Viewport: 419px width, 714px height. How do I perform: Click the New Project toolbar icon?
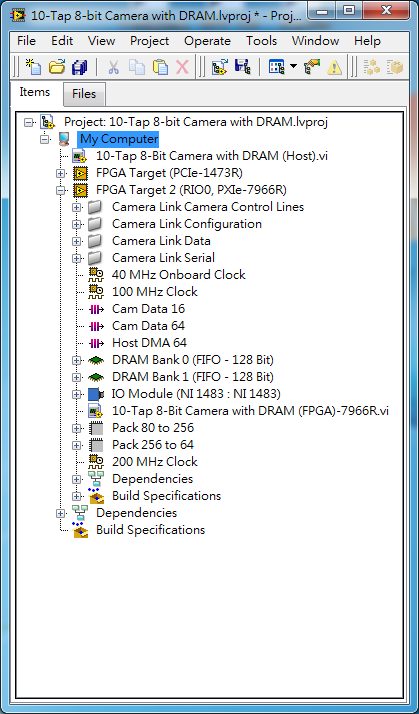(x=33, y=67)
